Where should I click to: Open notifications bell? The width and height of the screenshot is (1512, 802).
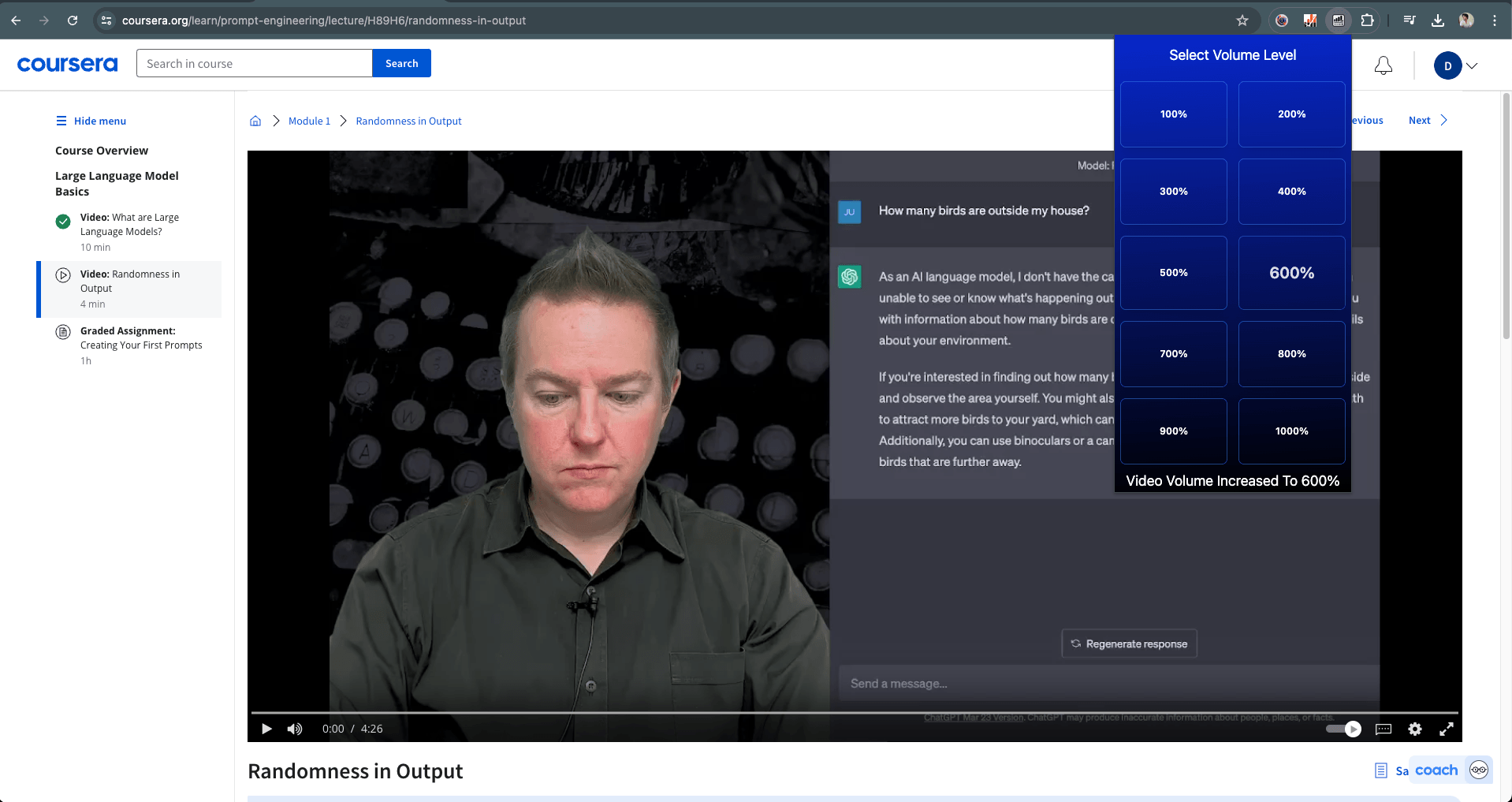click(x=1384, y=65)
